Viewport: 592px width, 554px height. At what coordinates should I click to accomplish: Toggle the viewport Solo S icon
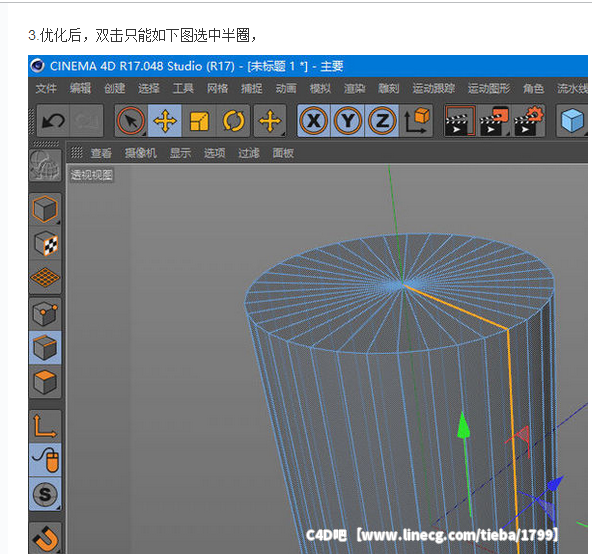click(45, 494)
